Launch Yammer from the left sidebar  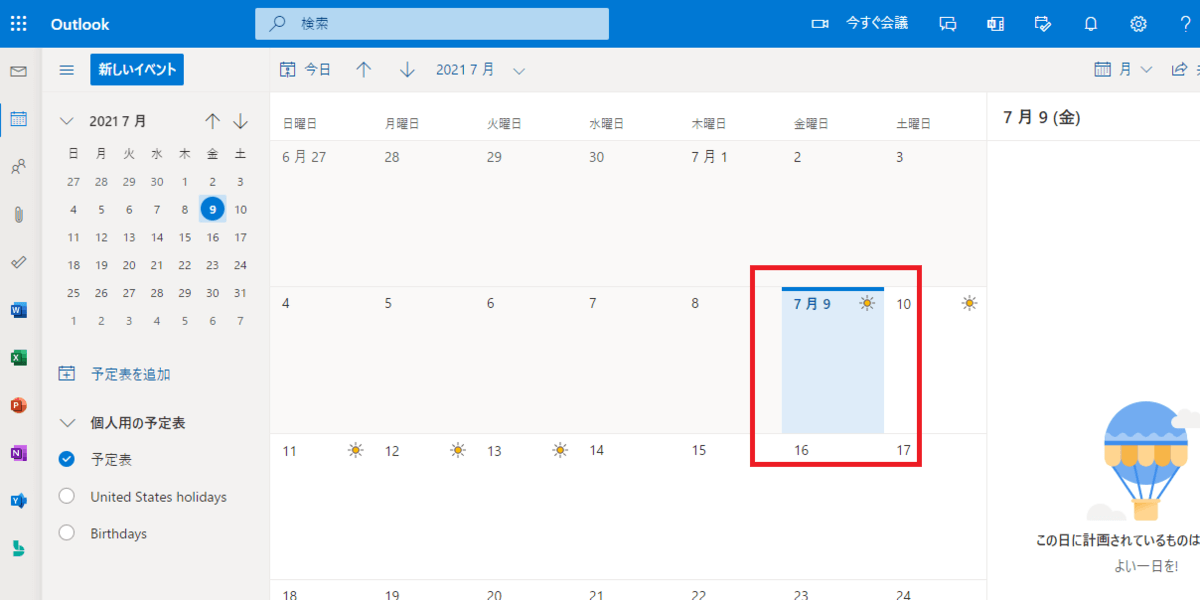coord(18,500)
